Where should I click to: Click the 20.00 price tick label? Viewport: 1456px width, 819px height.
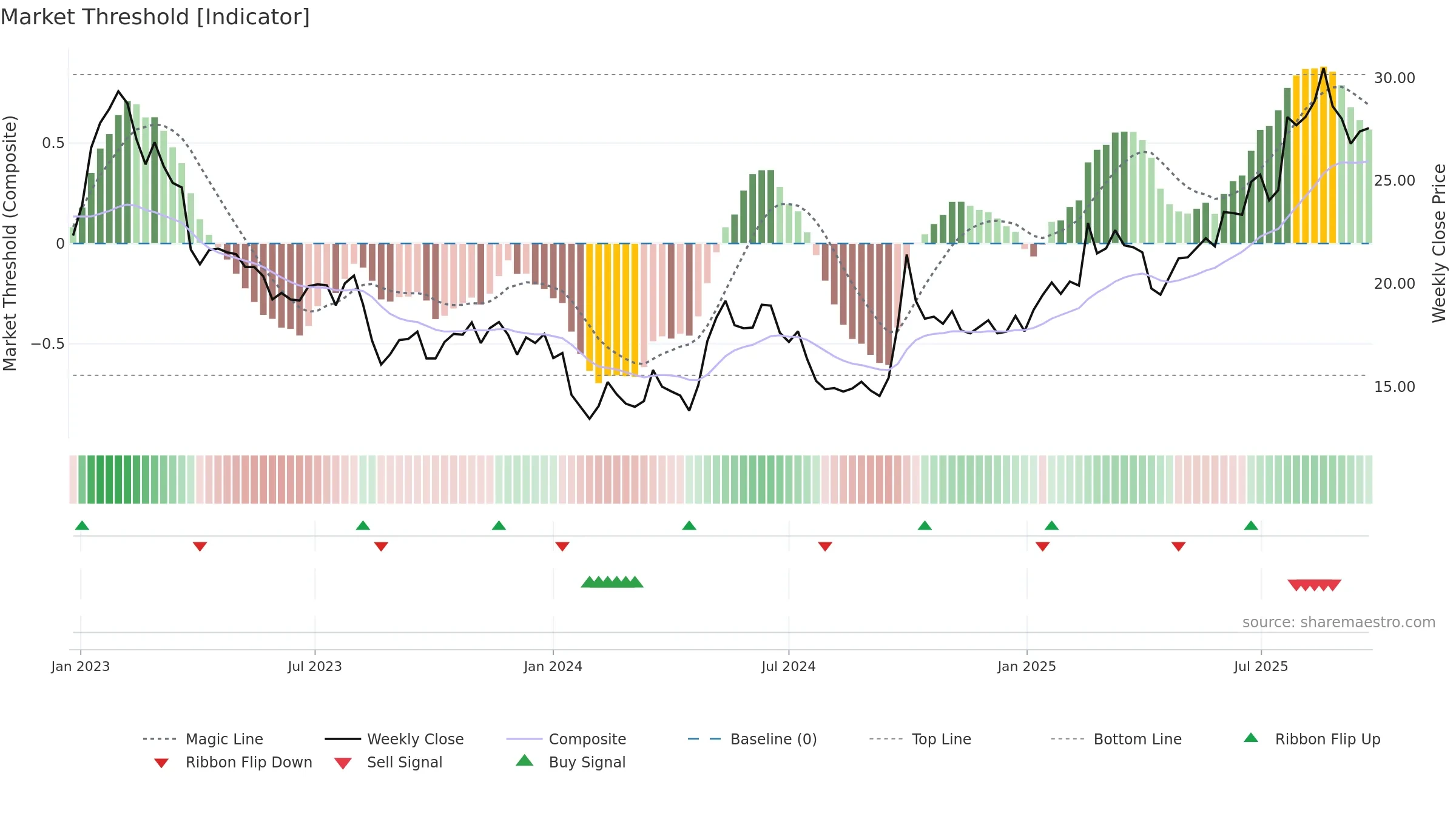pyautogui.click(x=1395, y=284)
